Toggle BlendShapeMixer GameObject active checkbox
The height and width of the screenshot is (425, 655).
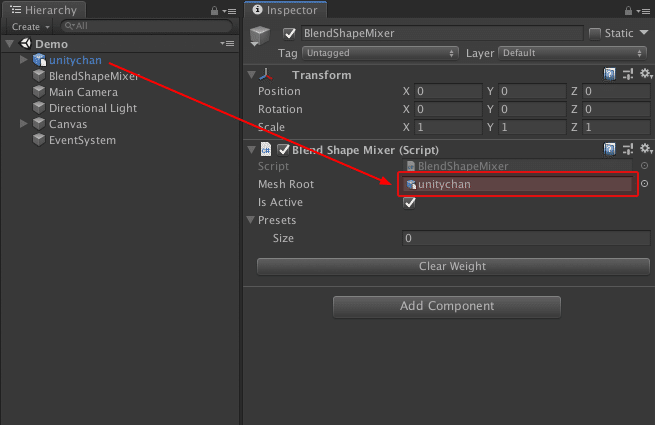[x=289, y=33]
